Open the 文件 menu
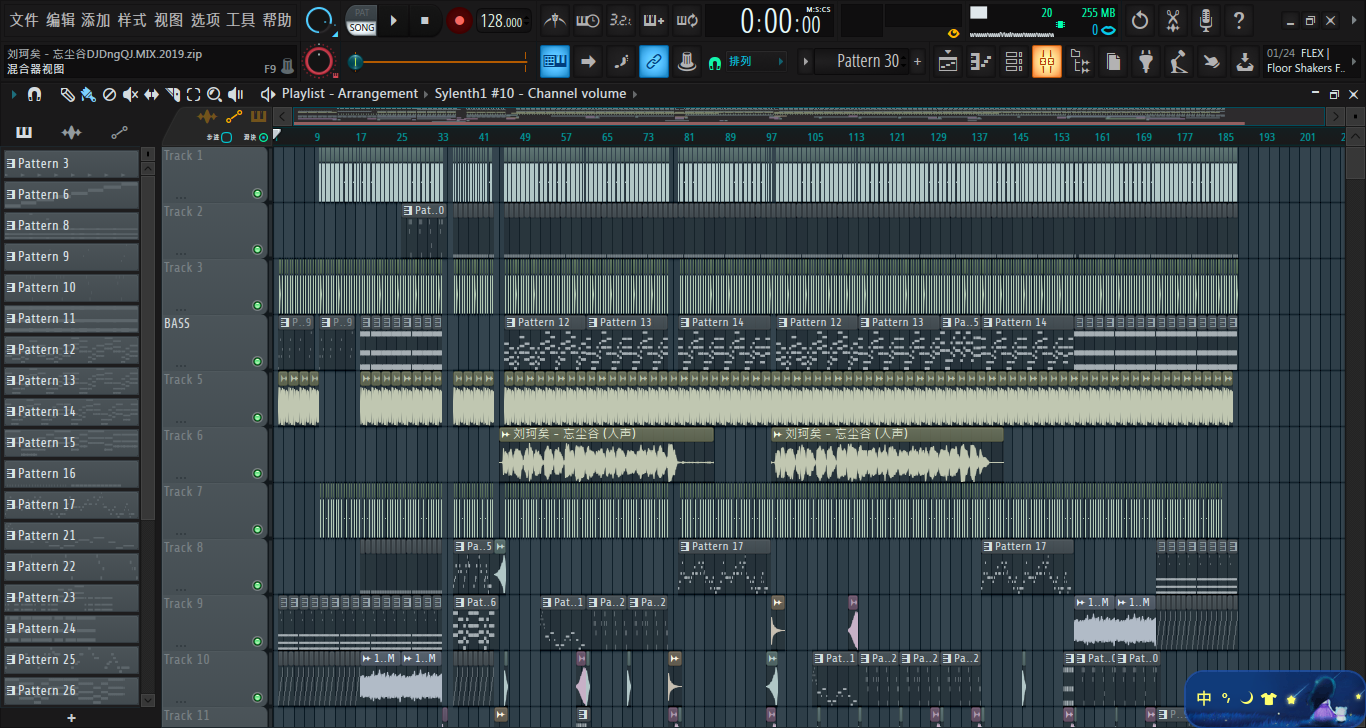This screenshot has width=1366, height=728. 24,20
